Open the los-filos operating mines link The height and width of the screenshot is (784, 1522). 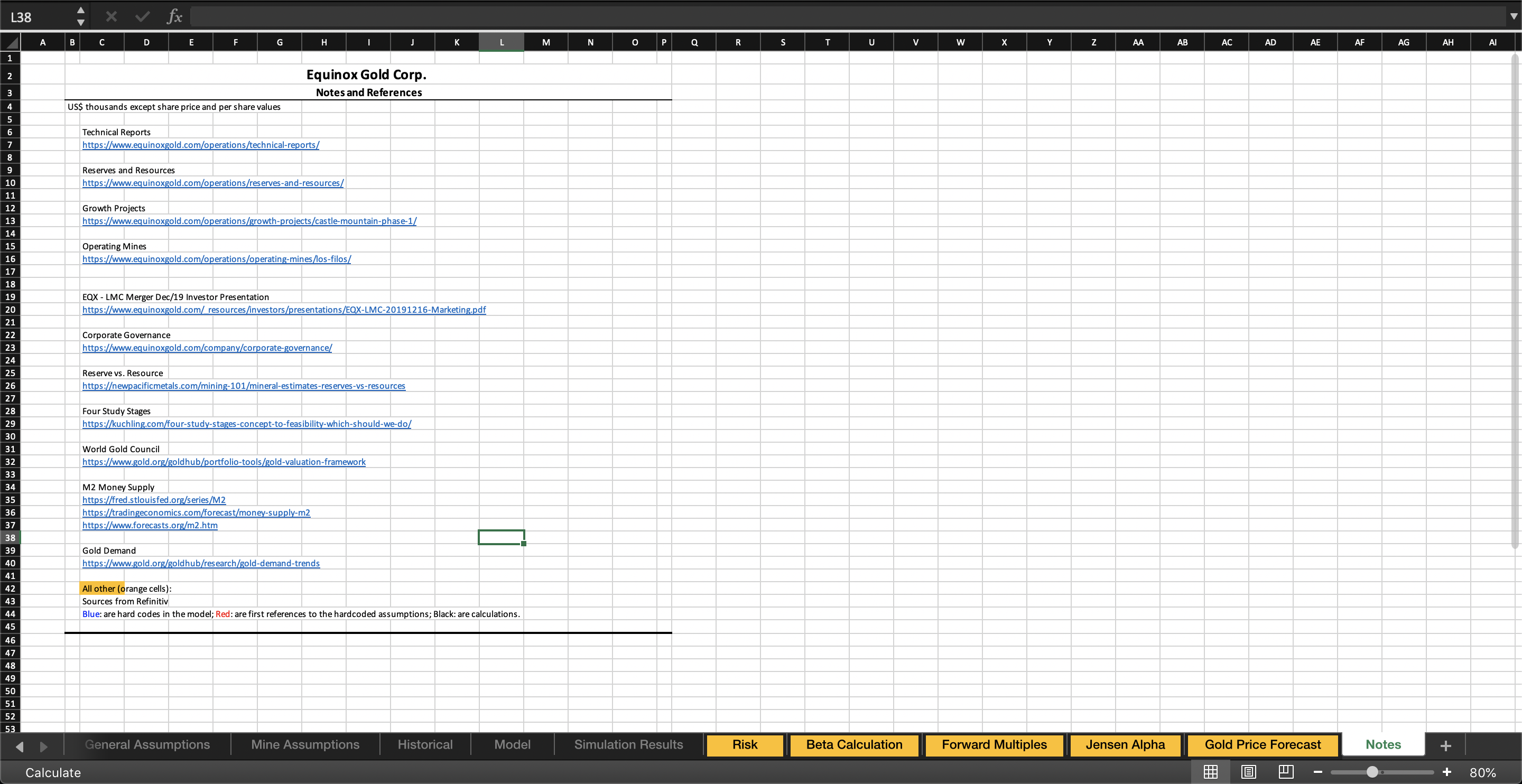coord(217,259)
